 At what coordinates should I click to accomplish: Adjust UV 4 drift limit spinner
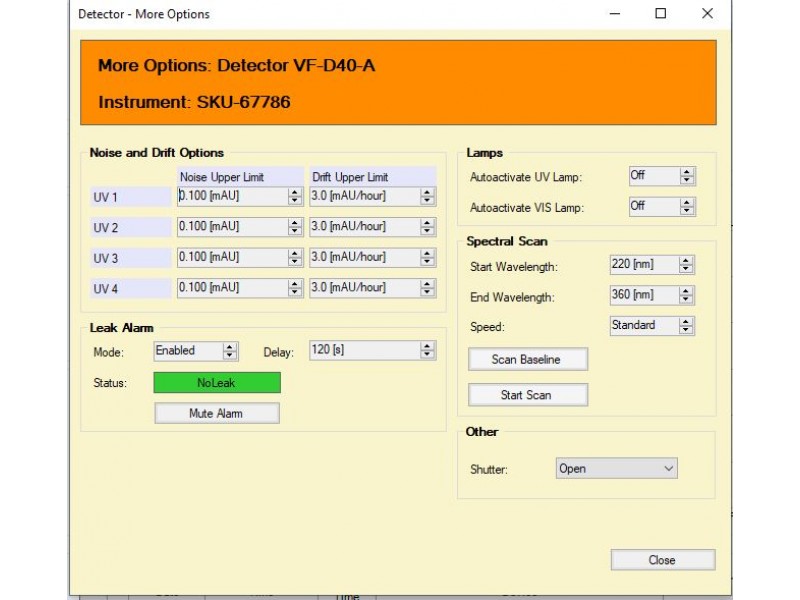click(428, 288)
